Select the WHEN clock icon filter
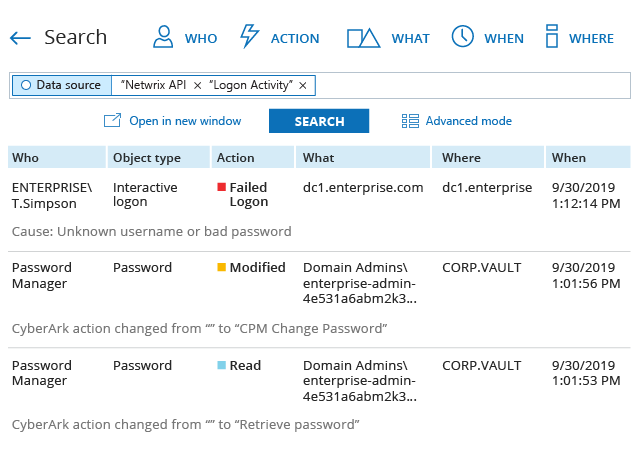The image size is (640, 450). coord(462,37)
